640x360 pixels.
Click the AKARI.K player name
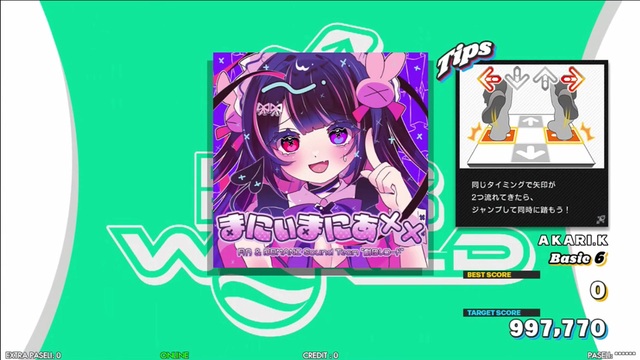click(573, 240)
